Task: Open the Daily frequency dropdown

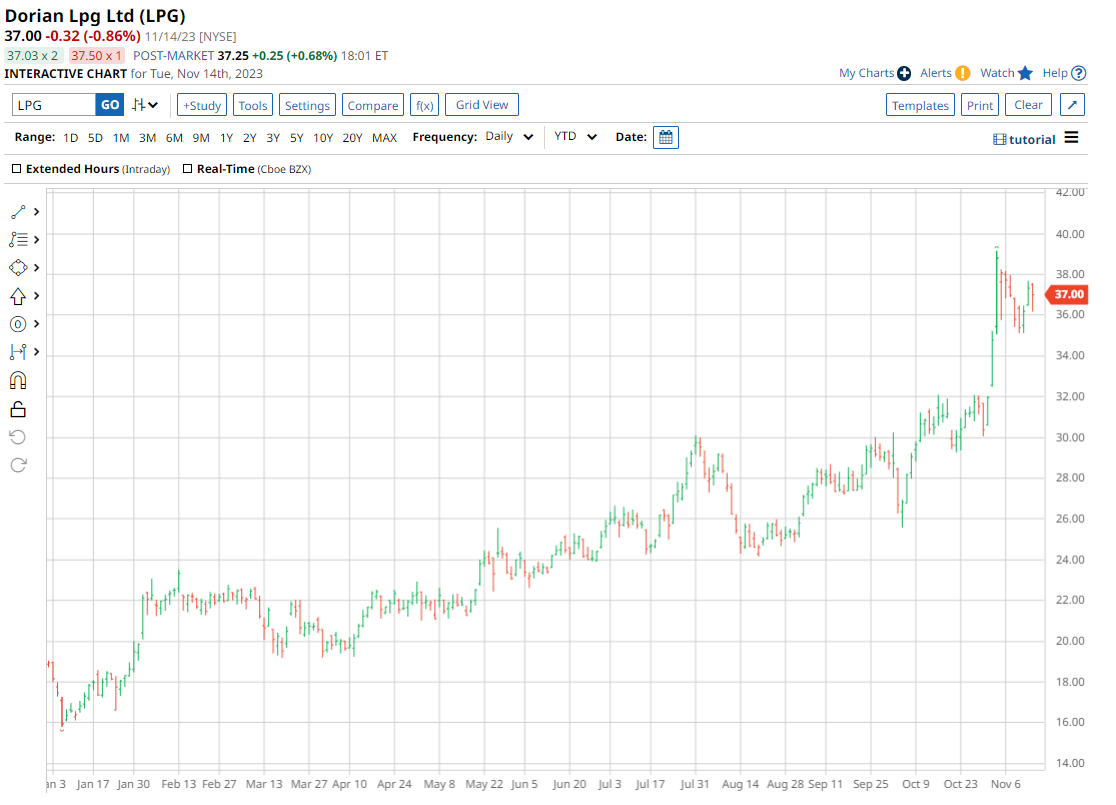Action: [509, 137]
